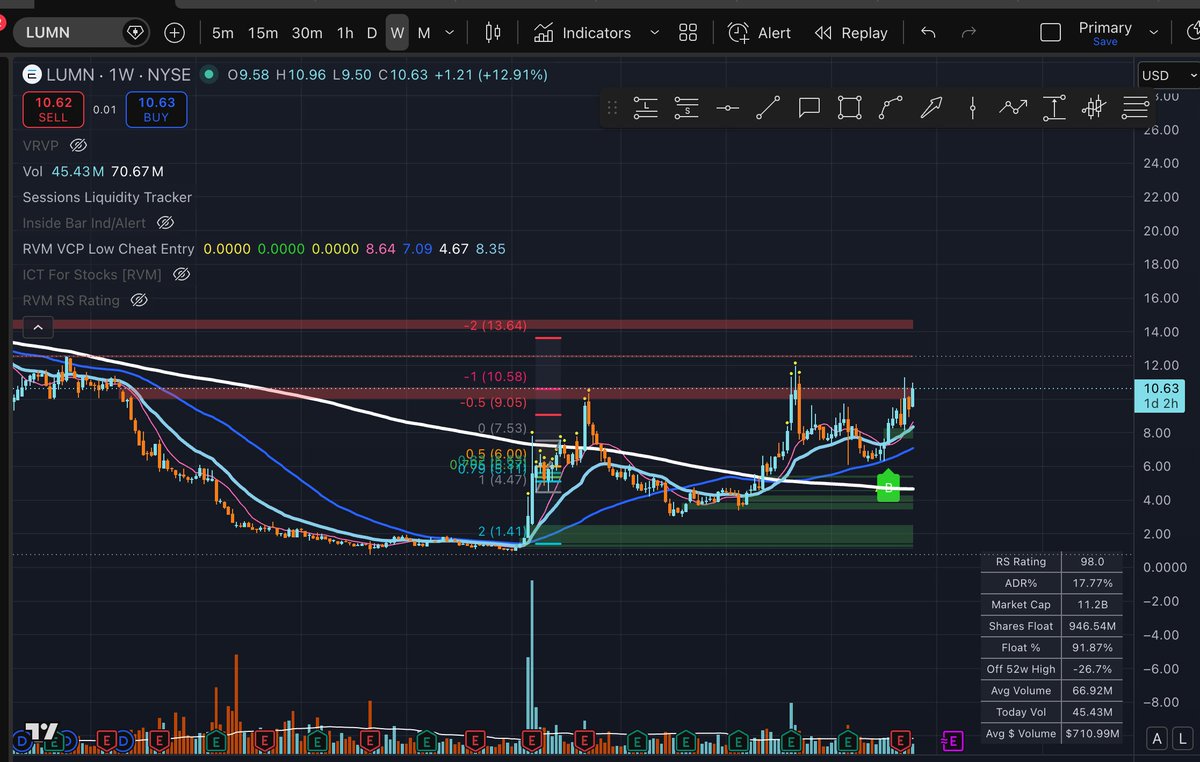Click the Undo arrow

[x=928, y=33]
